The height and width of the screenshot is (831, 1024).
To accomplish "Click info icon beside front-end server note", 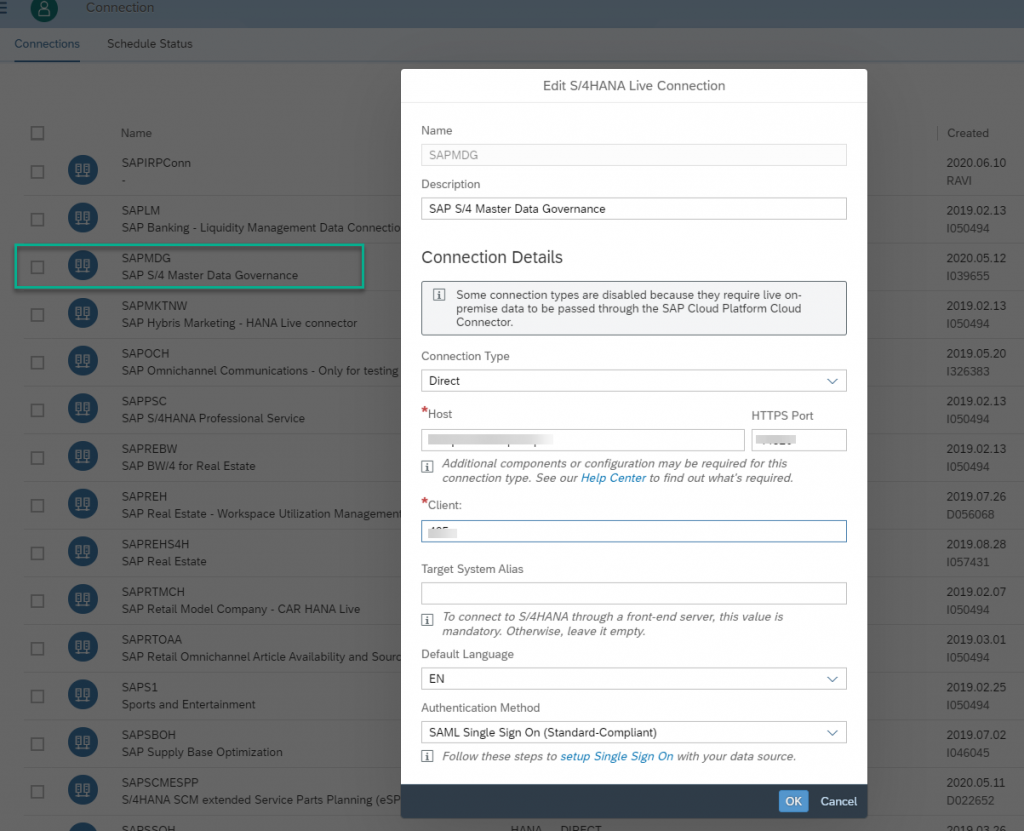I will point(427,620).
